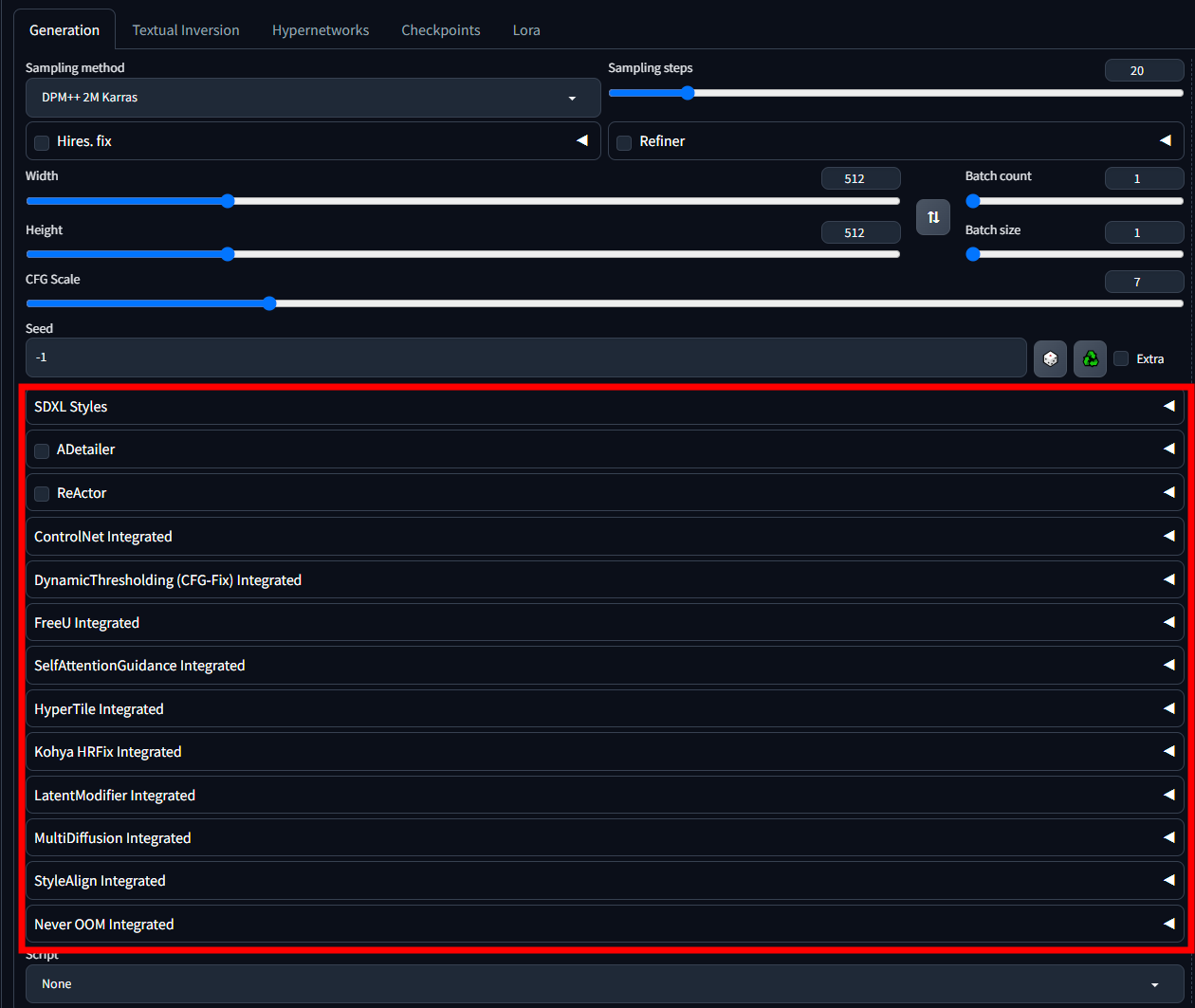Toggle the Extra seed checkbox
Viewport: 1195px width, 1008px height.
[1121, 358]
